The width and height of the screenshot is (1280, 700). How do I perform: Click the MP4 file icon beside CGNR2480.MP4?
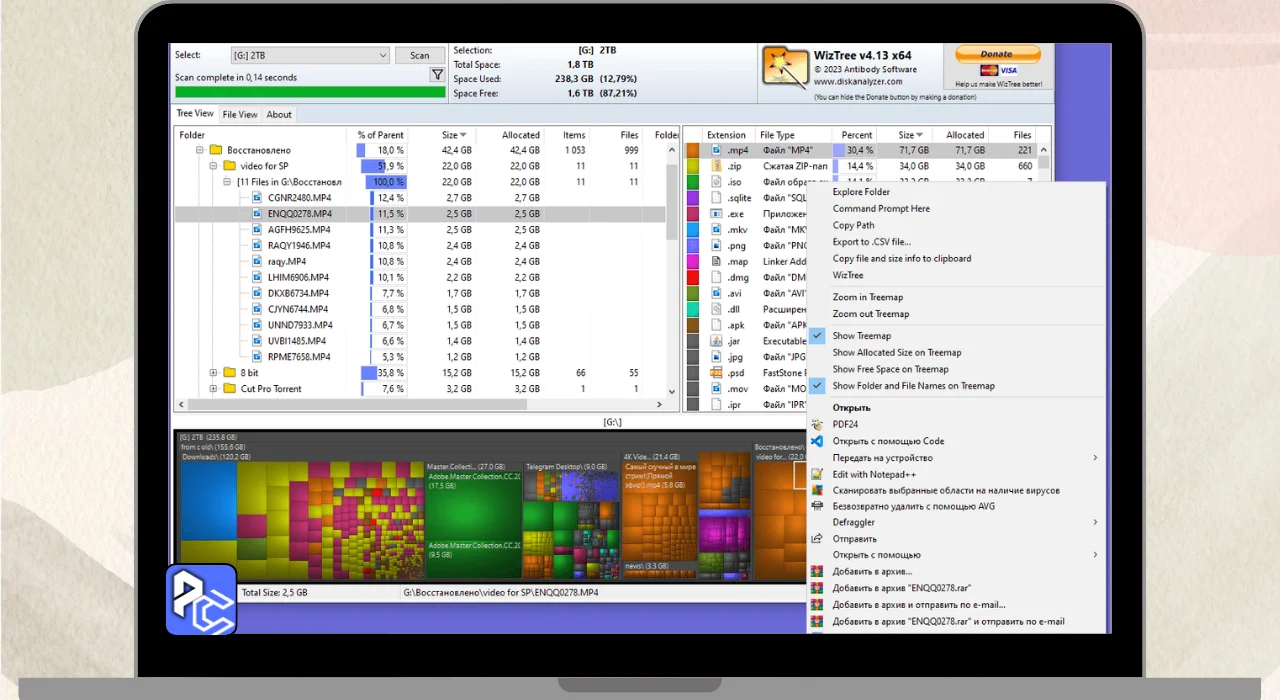[x=257, y=198]
